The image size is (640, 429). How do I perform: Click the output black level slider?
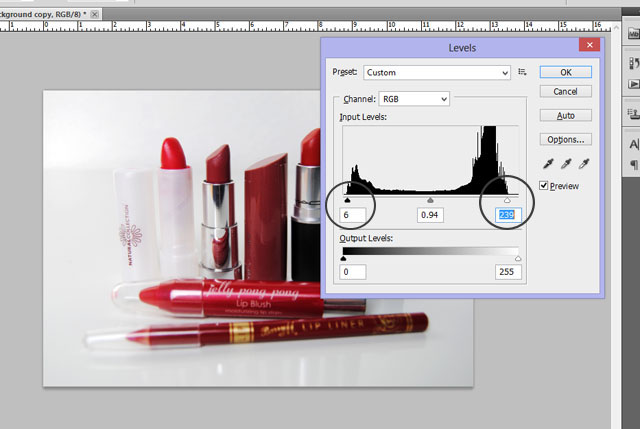pos(343,258)
